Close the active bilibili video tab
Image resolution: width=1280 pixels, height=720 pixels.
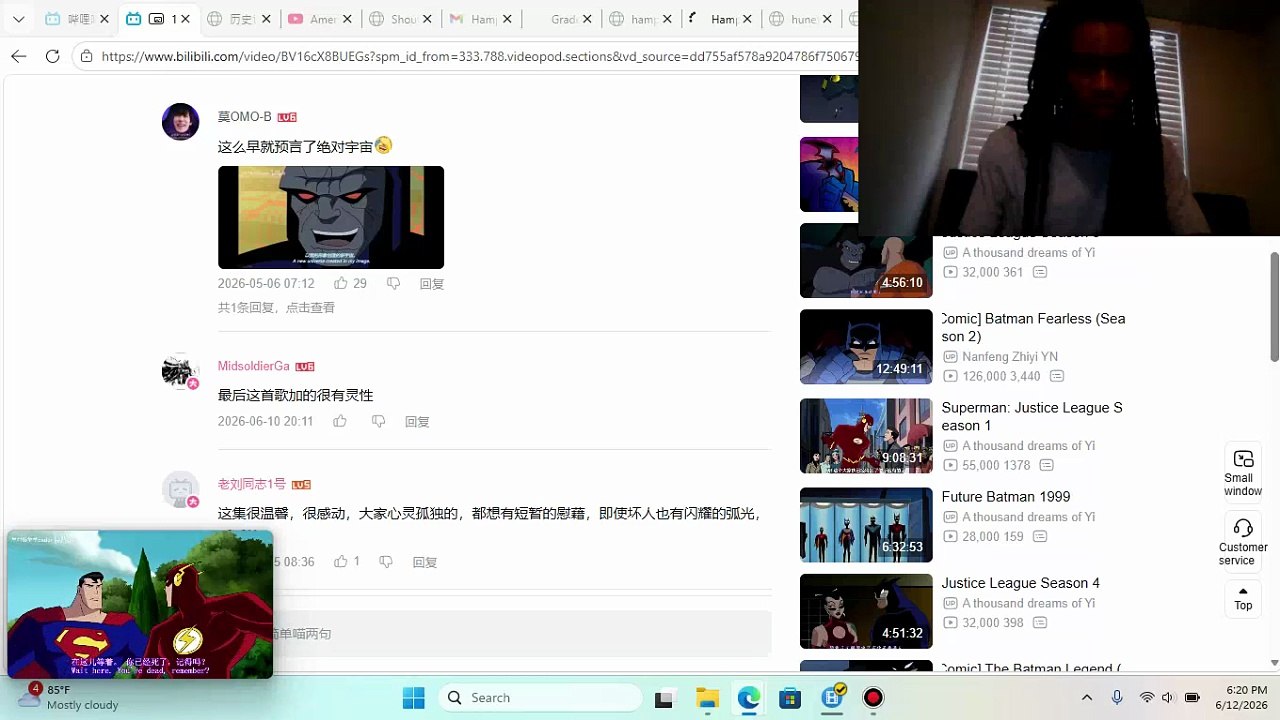185,19
